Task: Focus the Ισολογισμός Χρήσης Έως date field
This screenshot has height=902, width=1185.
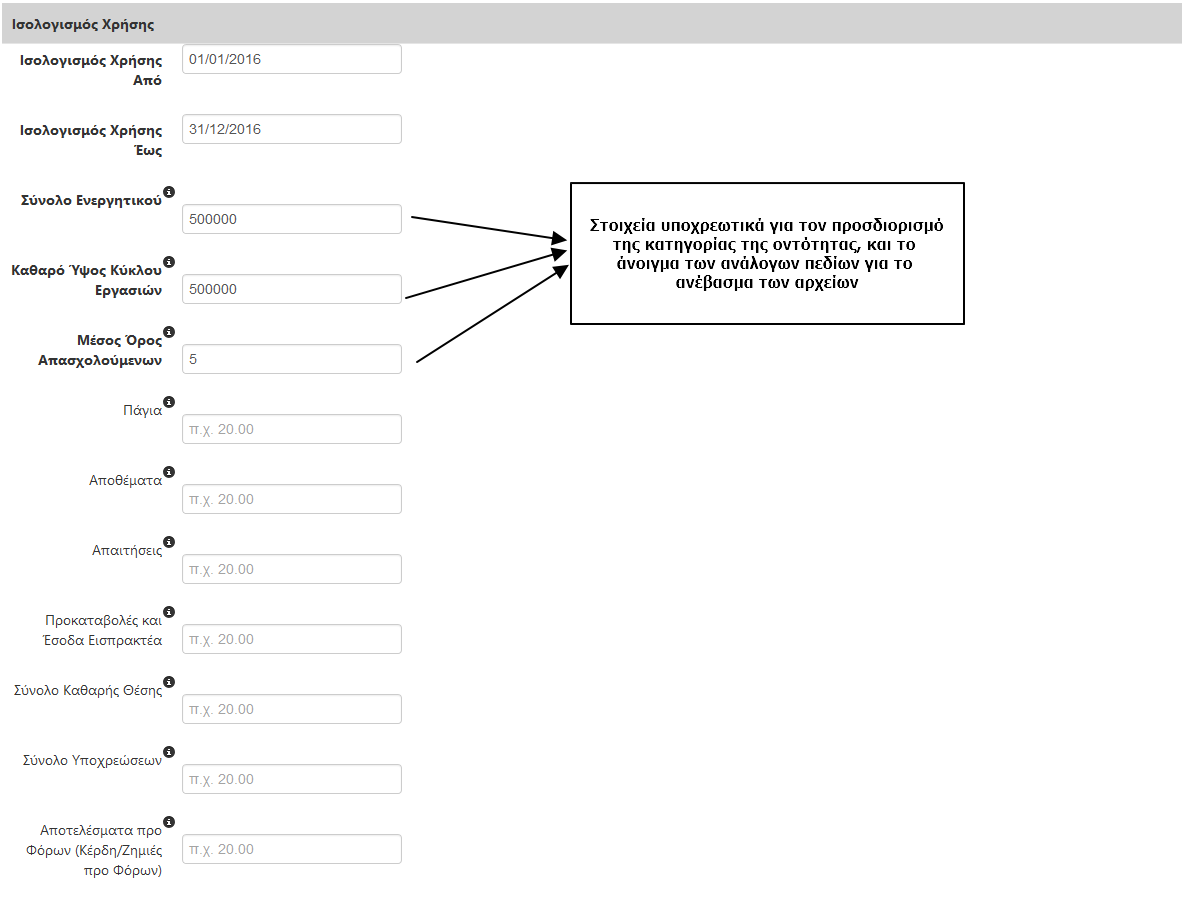Action: [x=291, y=129]
